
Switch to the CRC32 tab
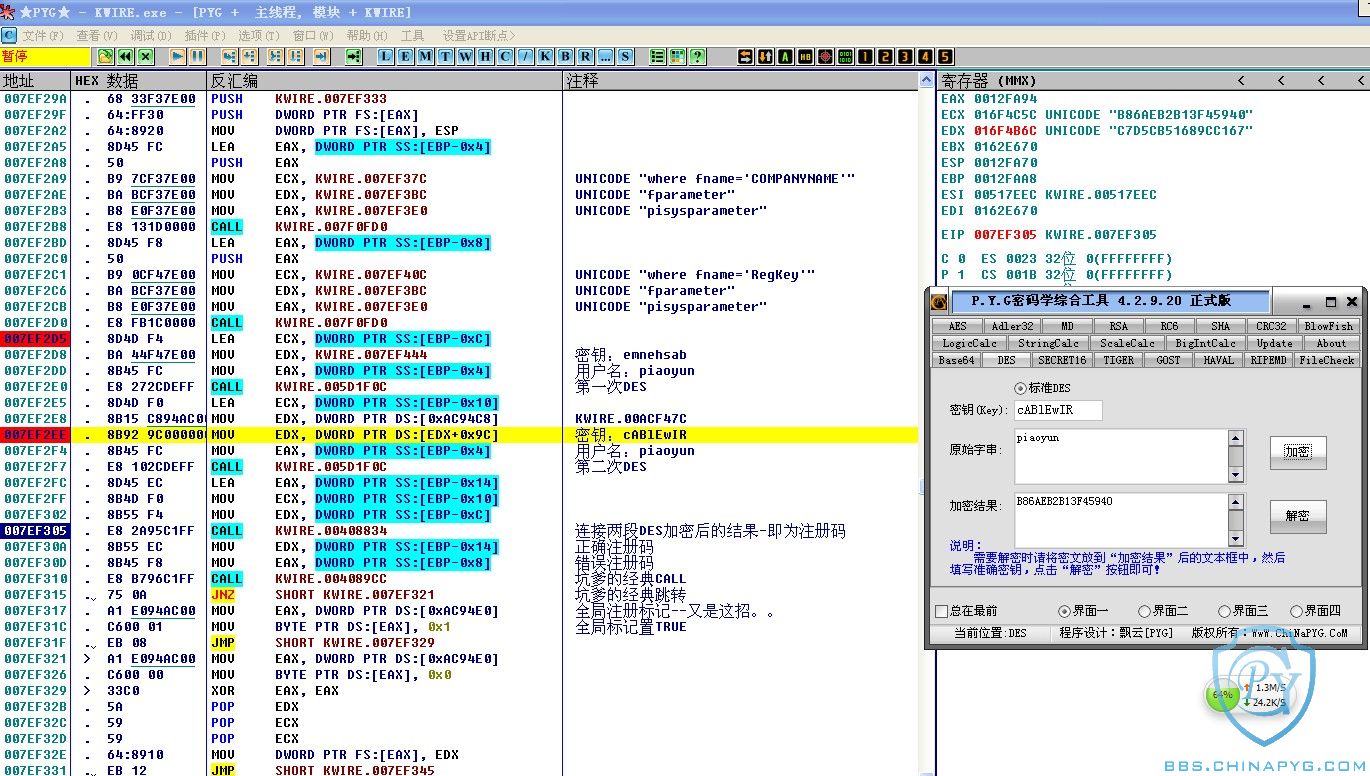[x=1272, y=326]
